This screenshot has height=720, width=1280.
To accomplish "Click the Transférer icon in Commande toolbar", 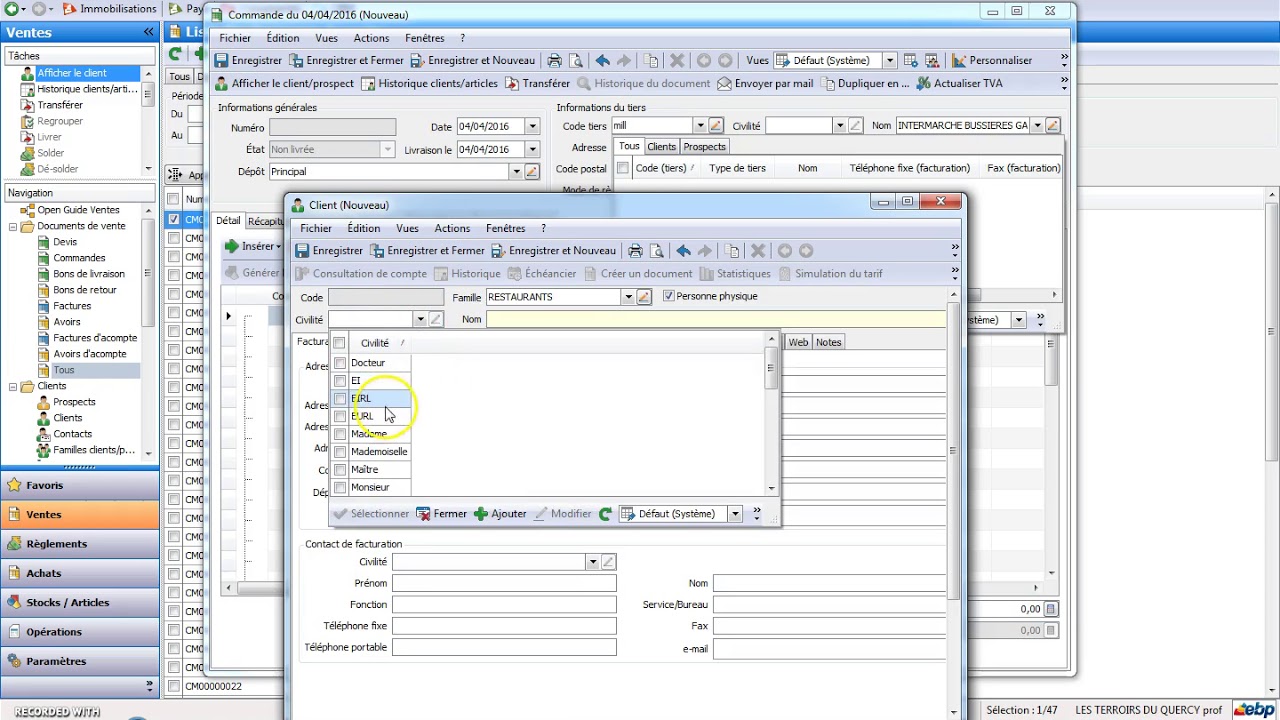I will pyautogui.click(x=512, y=84).
